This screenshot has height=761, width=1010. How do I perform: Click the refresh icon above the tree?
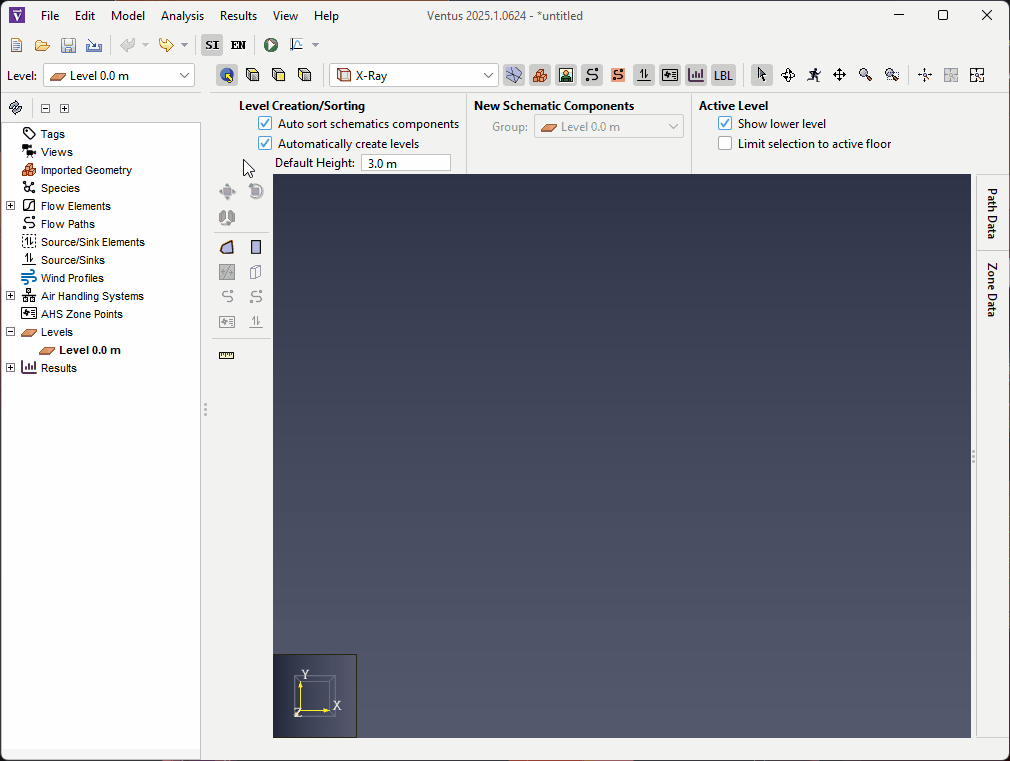pos(15,108)
